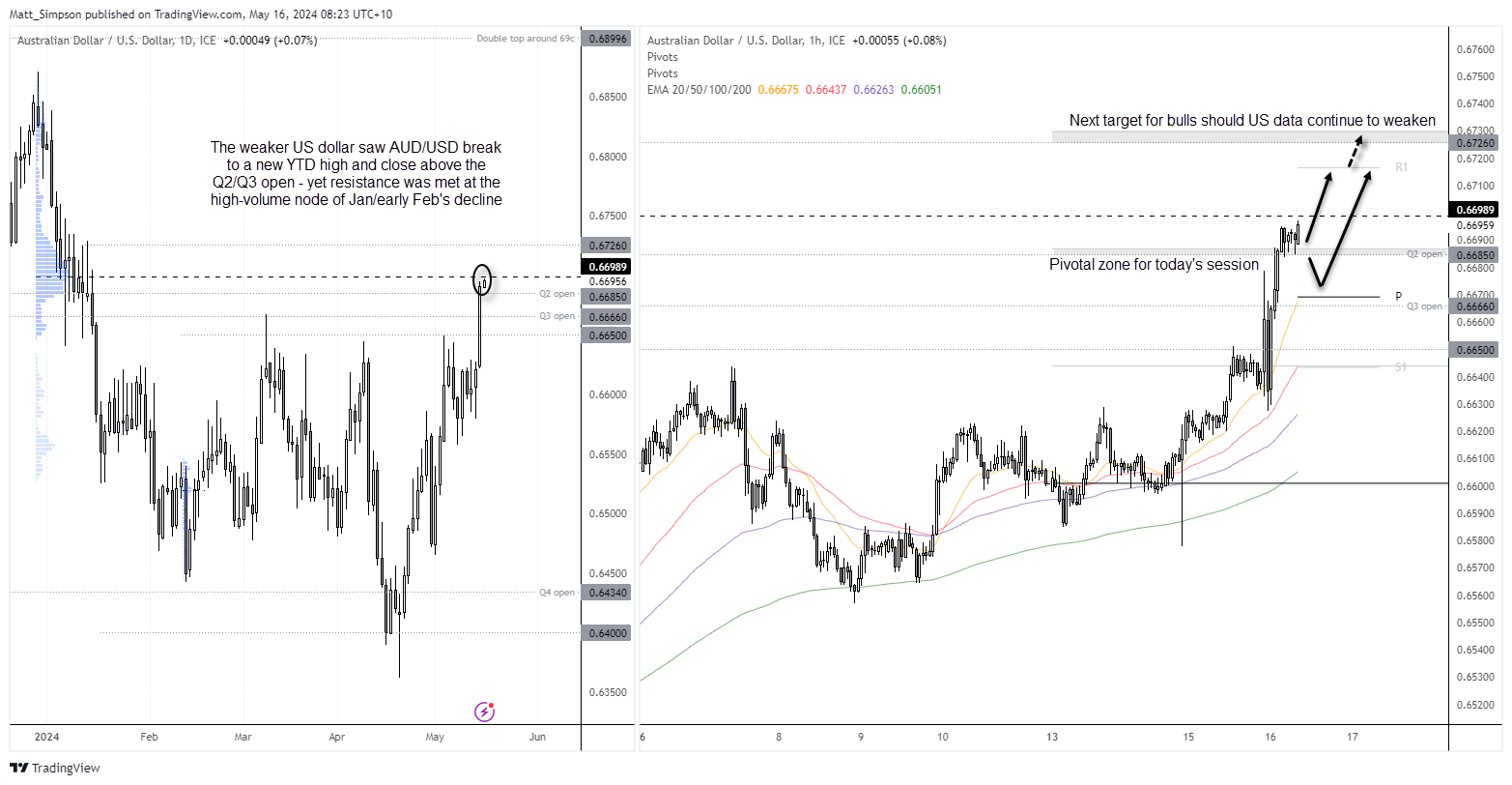Click the 'Apr' label on daily chart time axis
1512x785 pixels.
click(x=336, y=737)
